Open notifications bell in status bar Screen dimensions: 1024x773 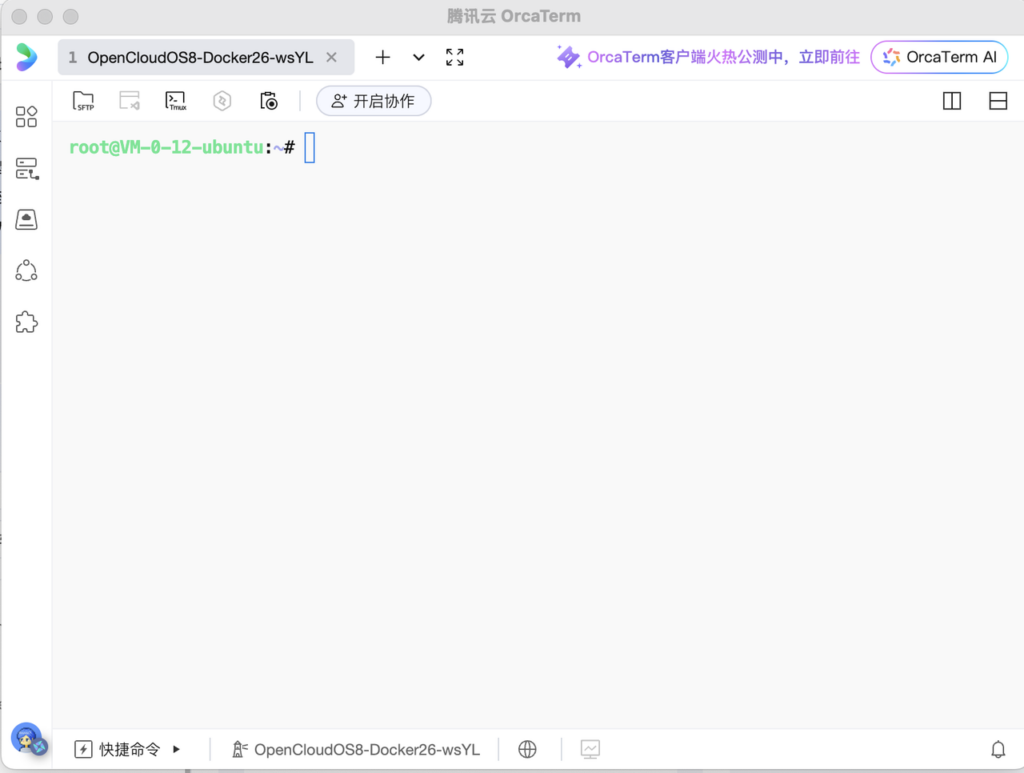(x=997, y=749)
